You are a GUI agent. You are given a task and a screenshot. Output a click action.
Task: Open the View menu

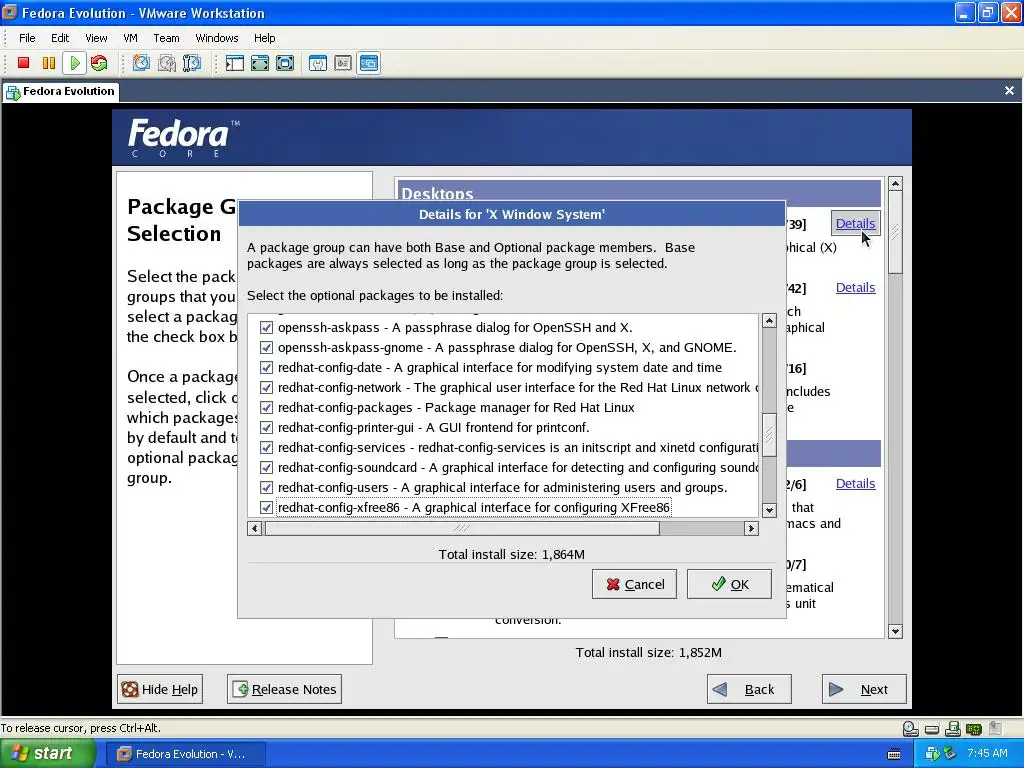[x=96, y=38]
